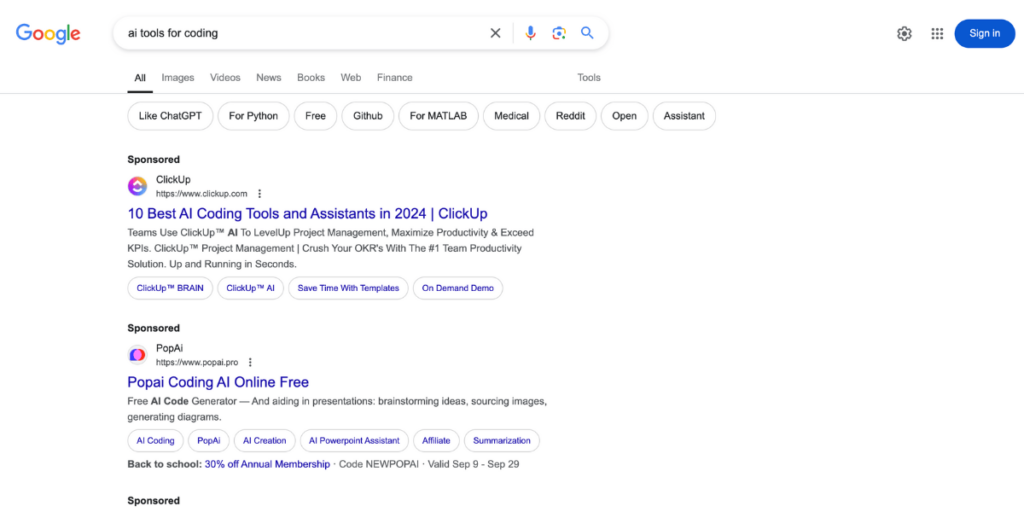Viewport: 1024px width, 512px height.
Task: Click the Sign in button
Action: tap(984, 33)
